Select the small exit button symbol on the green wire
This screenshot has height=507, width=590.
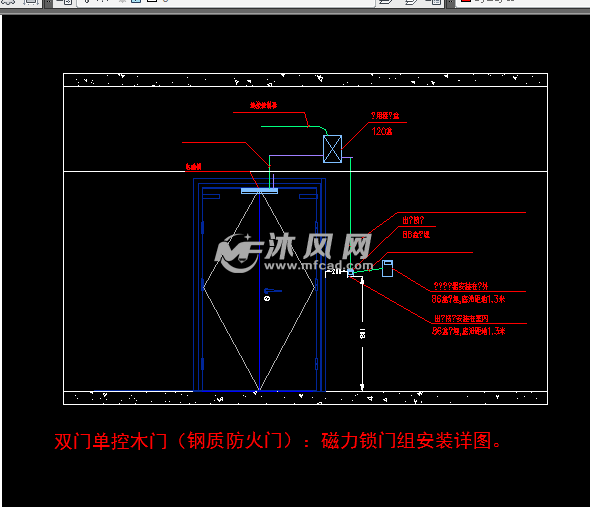pyautogui.click(x=350, y=272)
